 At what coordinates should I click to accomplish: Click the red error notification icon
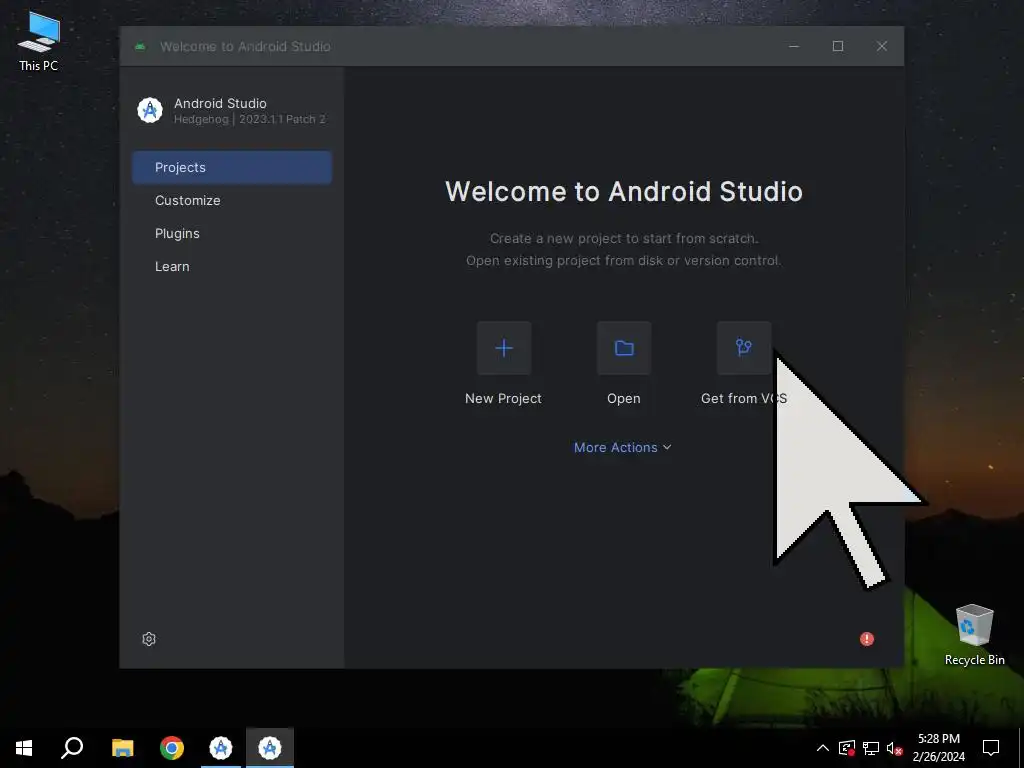tap(867, 639)
